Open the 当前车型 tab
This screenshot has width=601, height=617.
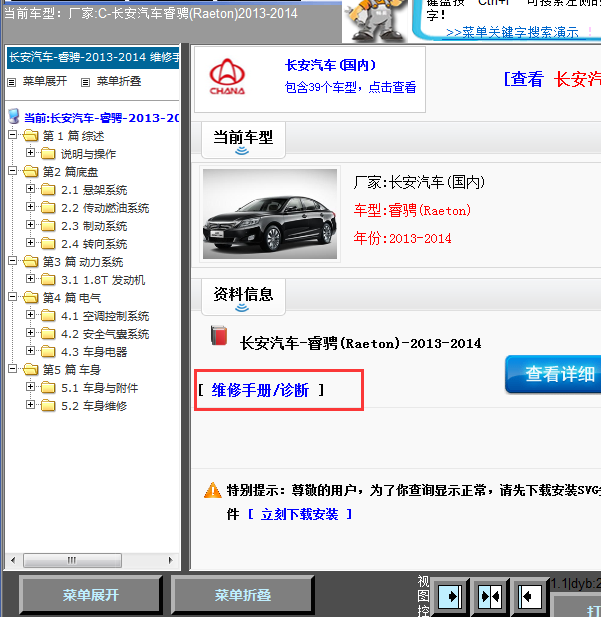(243, 140)
